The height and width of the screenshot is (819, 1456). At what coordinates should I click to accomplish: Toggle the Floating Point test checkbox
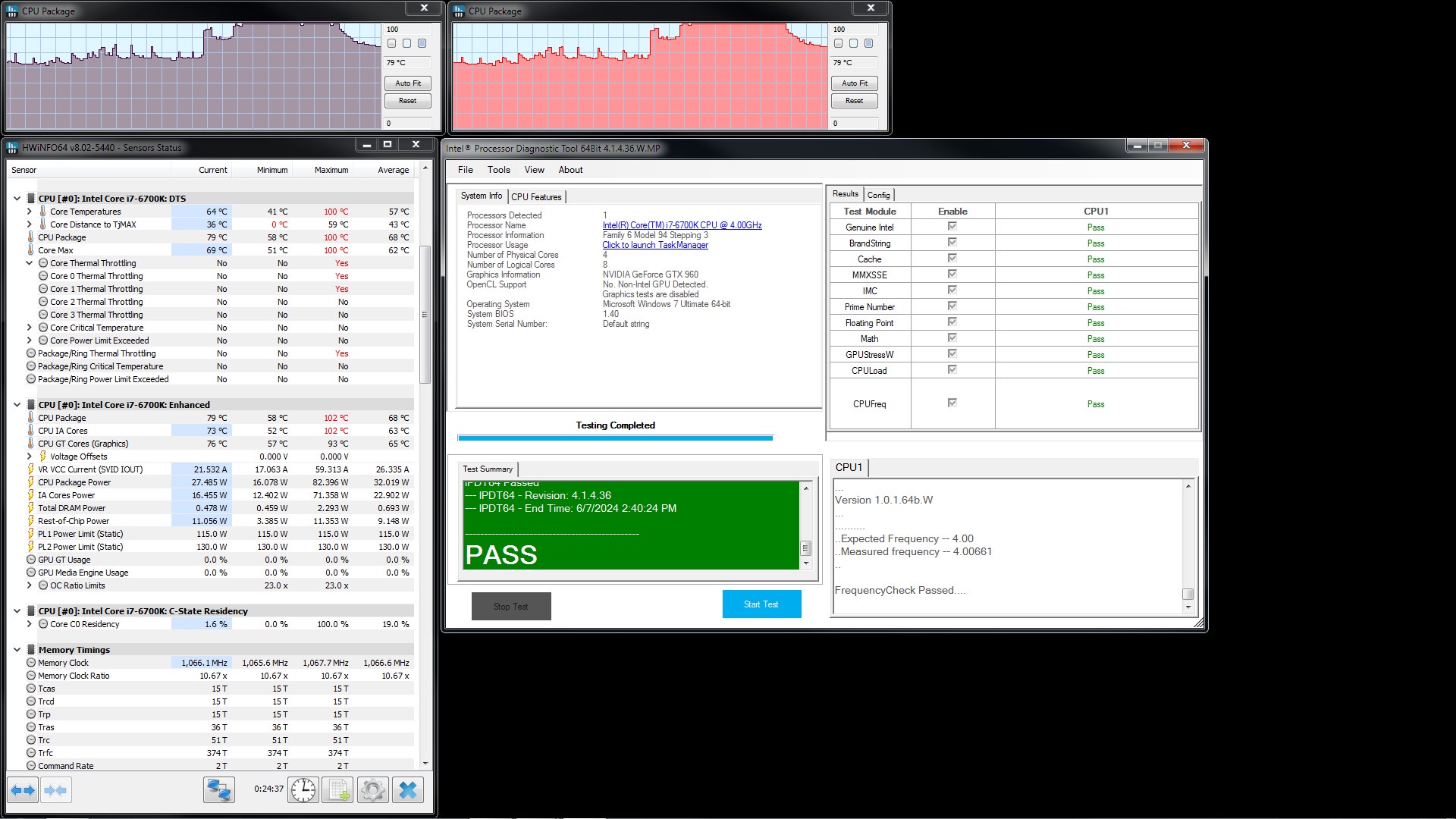952,322
